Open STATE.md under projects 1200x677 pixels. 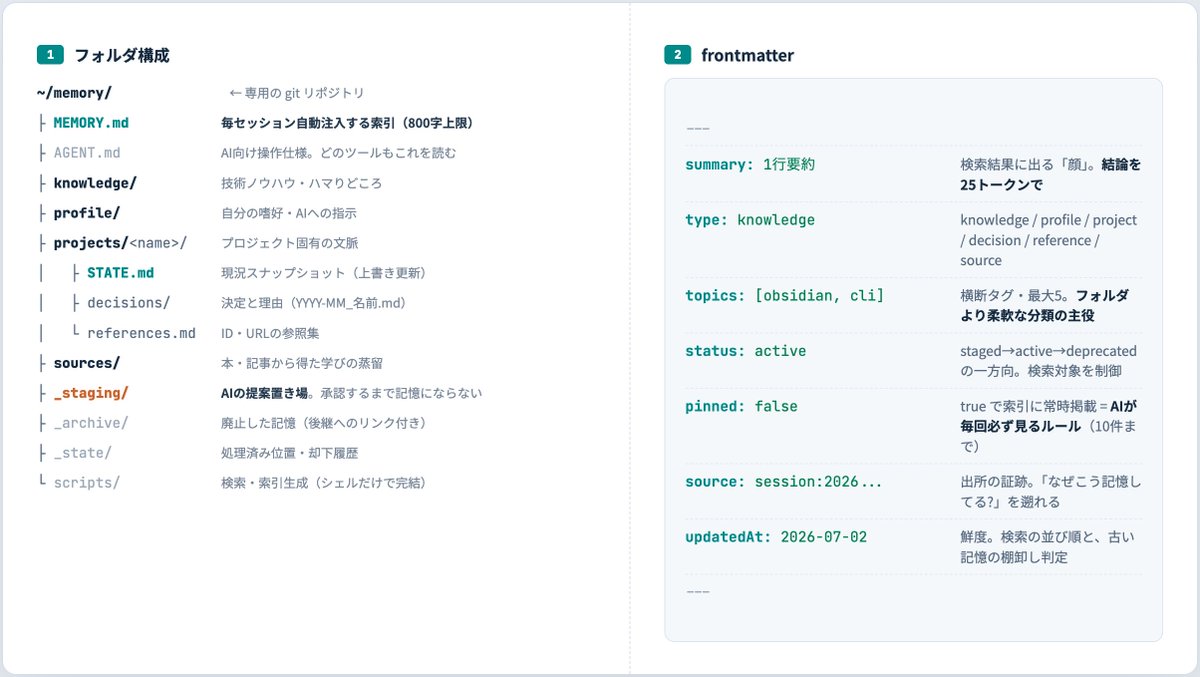(x=120, y=273)
